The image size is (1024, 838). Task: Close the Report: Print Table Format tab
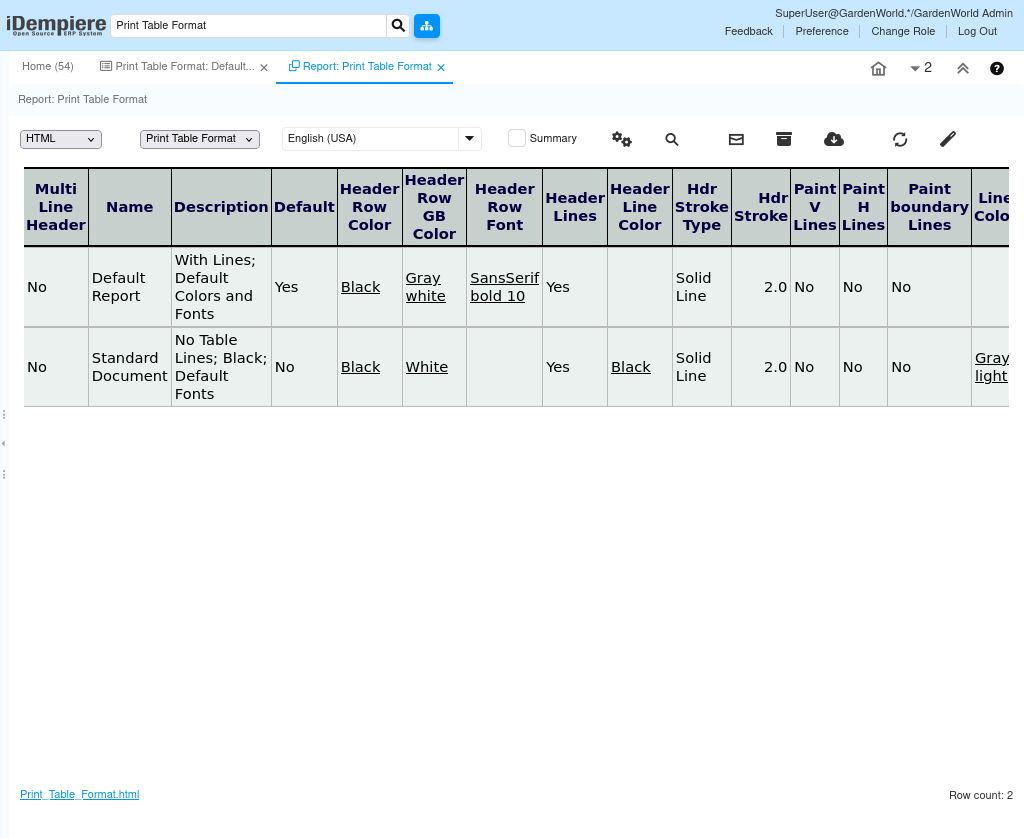pyautogui.click(x=441, y=67)
